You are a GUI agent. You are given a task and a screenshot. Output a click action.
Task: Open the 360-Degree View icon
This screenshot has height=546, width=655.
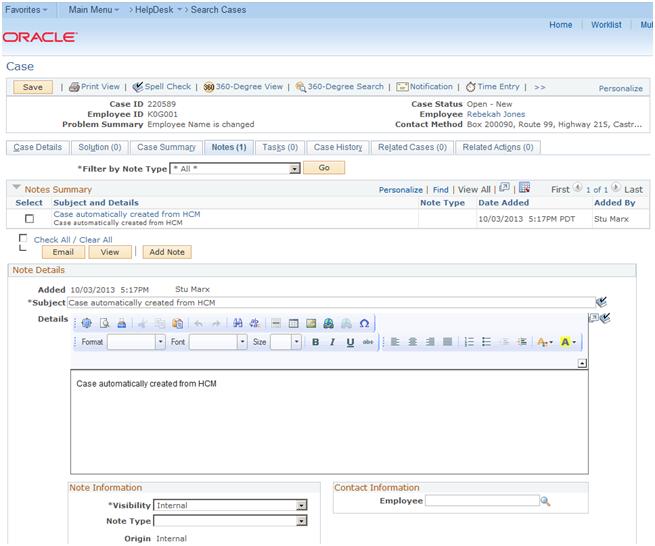coord(208,87)
